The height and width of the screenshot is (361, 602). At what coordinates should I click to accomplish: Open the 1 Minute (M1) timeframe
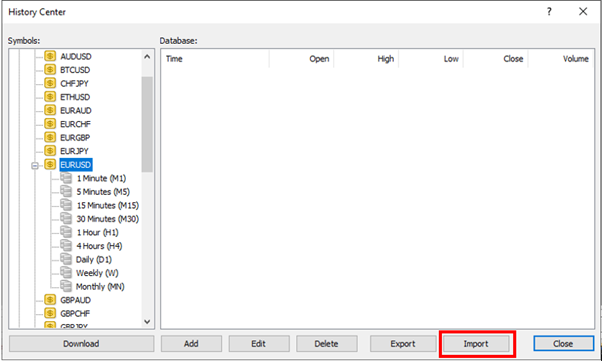tap(101, 178)
